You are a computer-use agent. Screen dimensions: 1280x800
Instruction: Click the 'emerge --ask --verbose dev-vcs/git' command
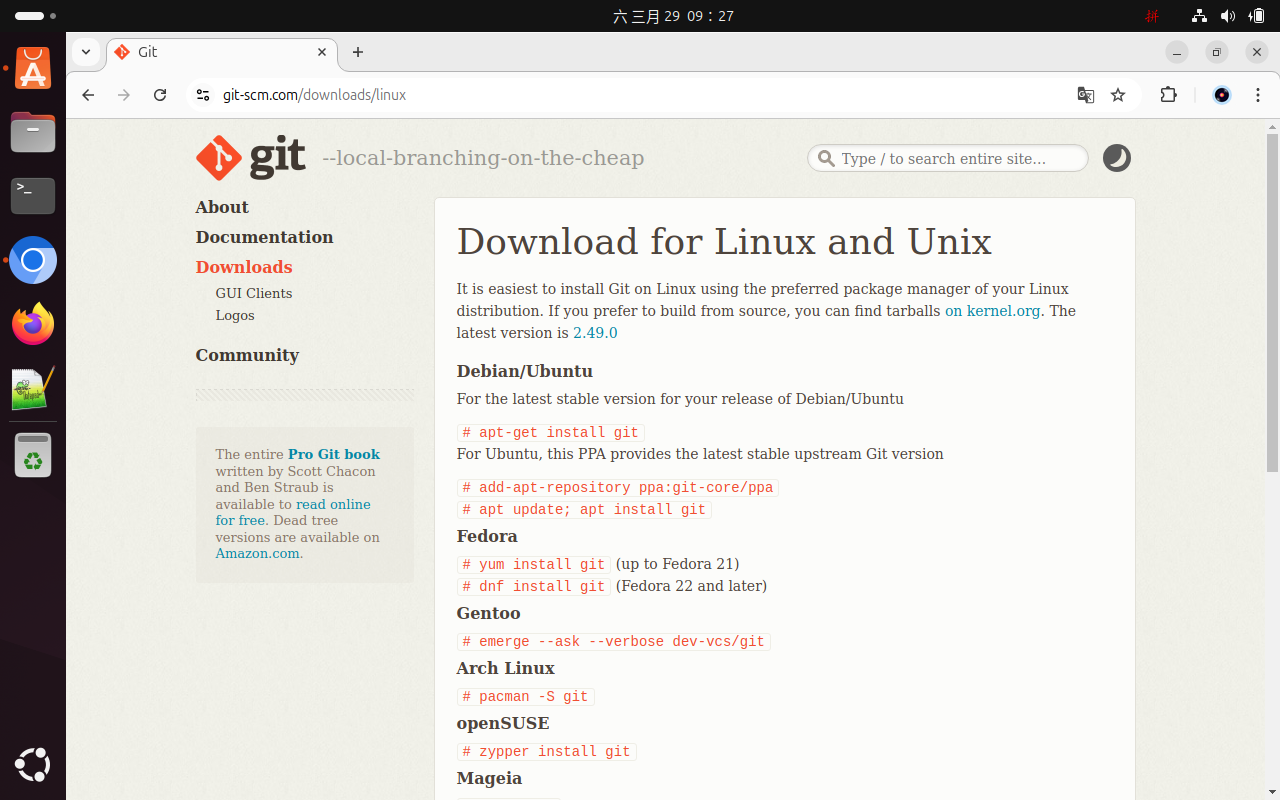tap(614, 641)
